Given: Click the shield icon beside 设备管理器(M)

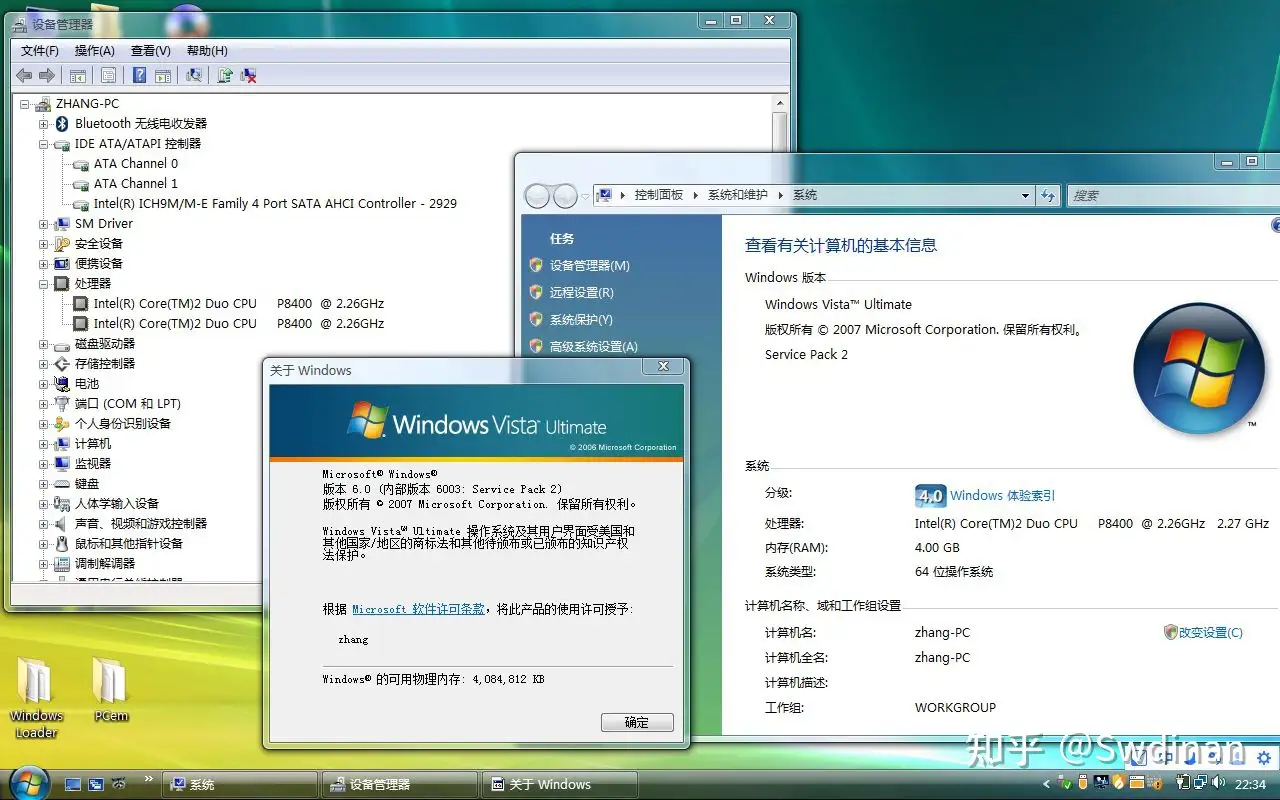Looking at the screenshot, I should pyautogui.click(x=536, y=265).
